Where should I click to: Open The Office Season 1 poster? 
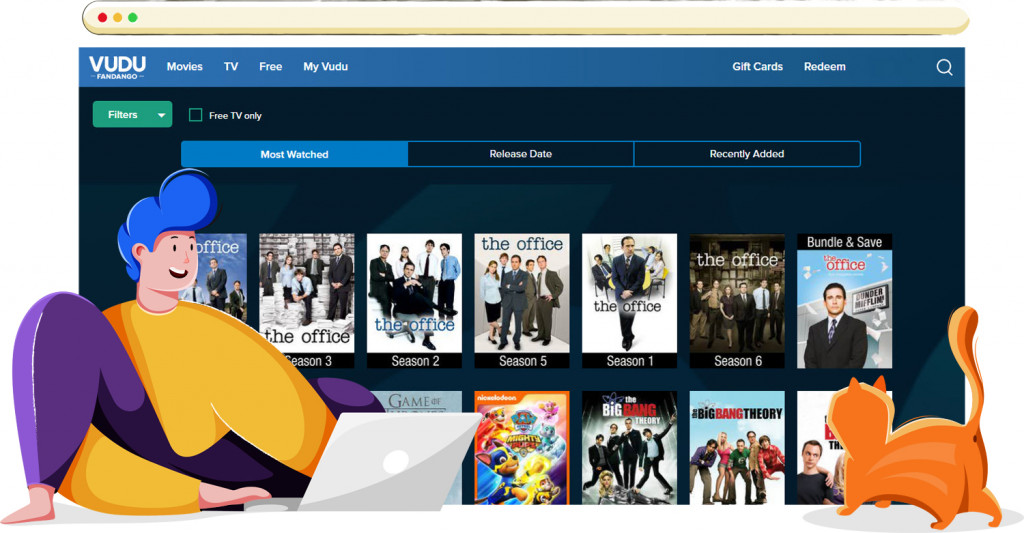click(x=630, y=301)
